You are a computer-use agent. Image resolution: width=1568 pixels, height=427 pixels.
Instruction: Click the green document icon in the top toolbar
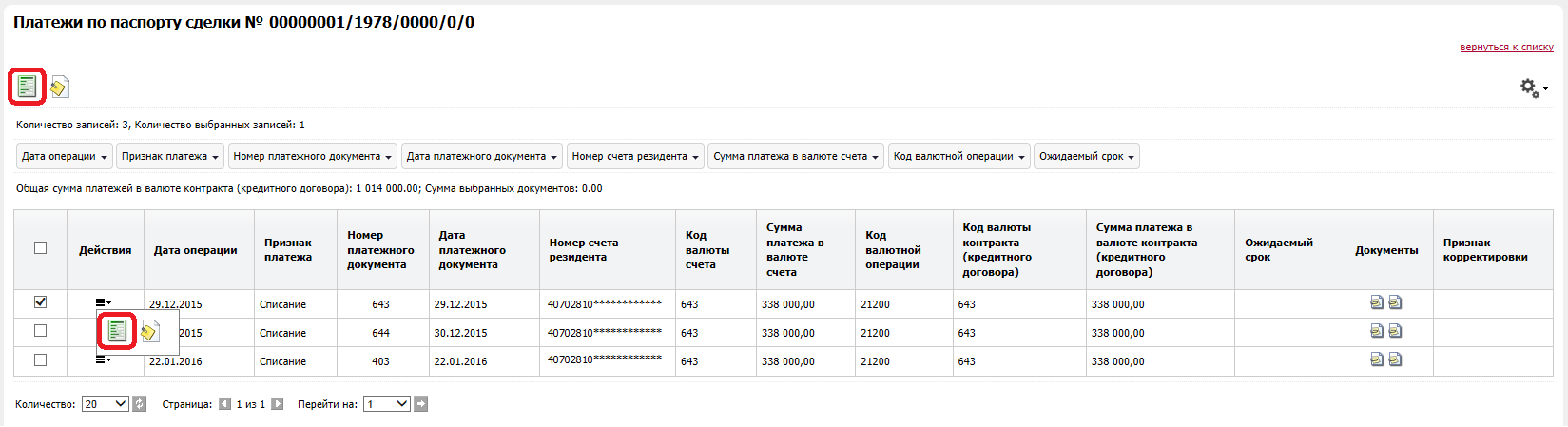point(27,87)
